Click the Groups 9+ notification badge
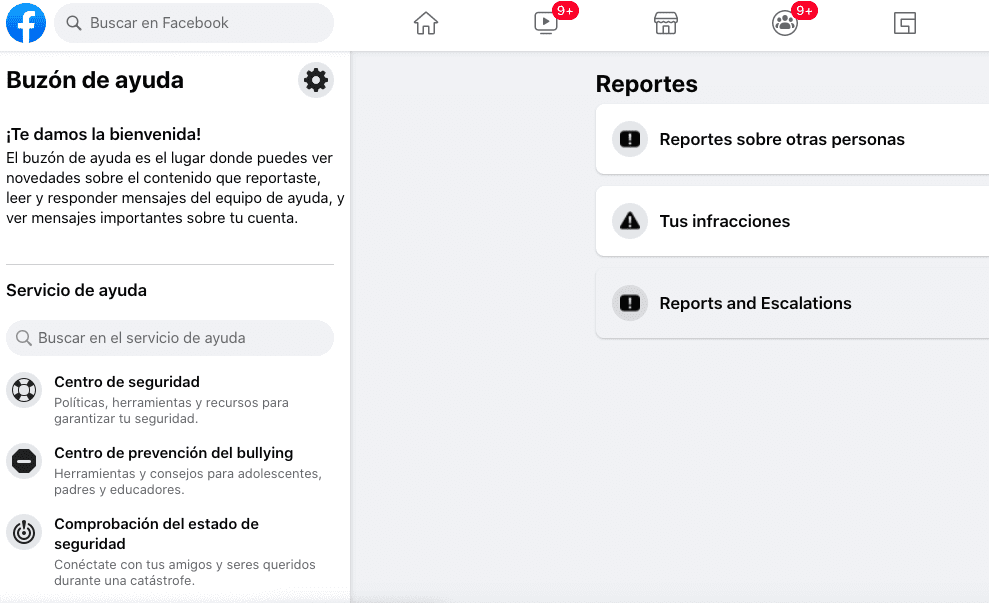This screenshot has width=989, height=603. click(x=804, y=11)
